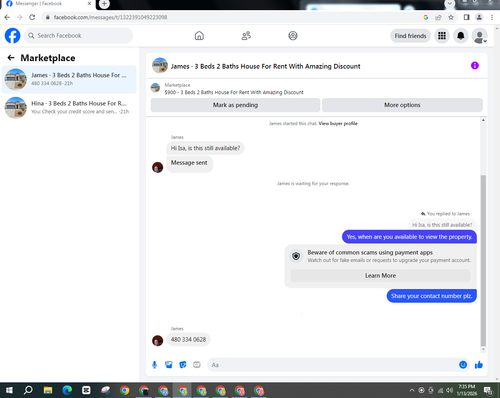Click the Find friends button

[410, 36]
